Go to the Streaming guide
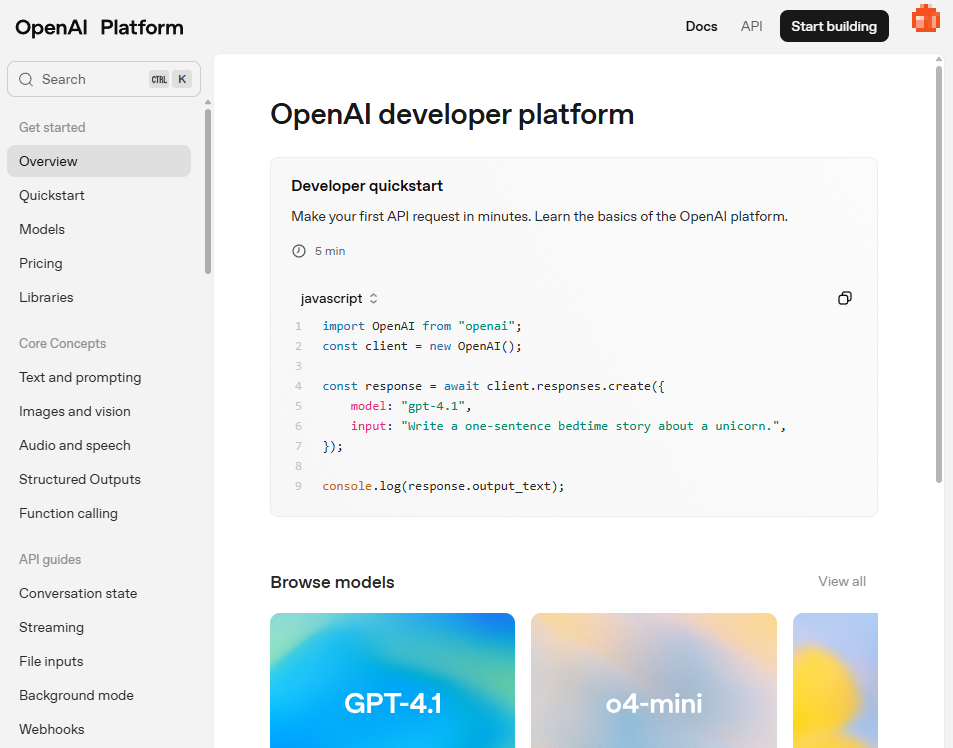953x748 pixels. (x=52, y=627)
